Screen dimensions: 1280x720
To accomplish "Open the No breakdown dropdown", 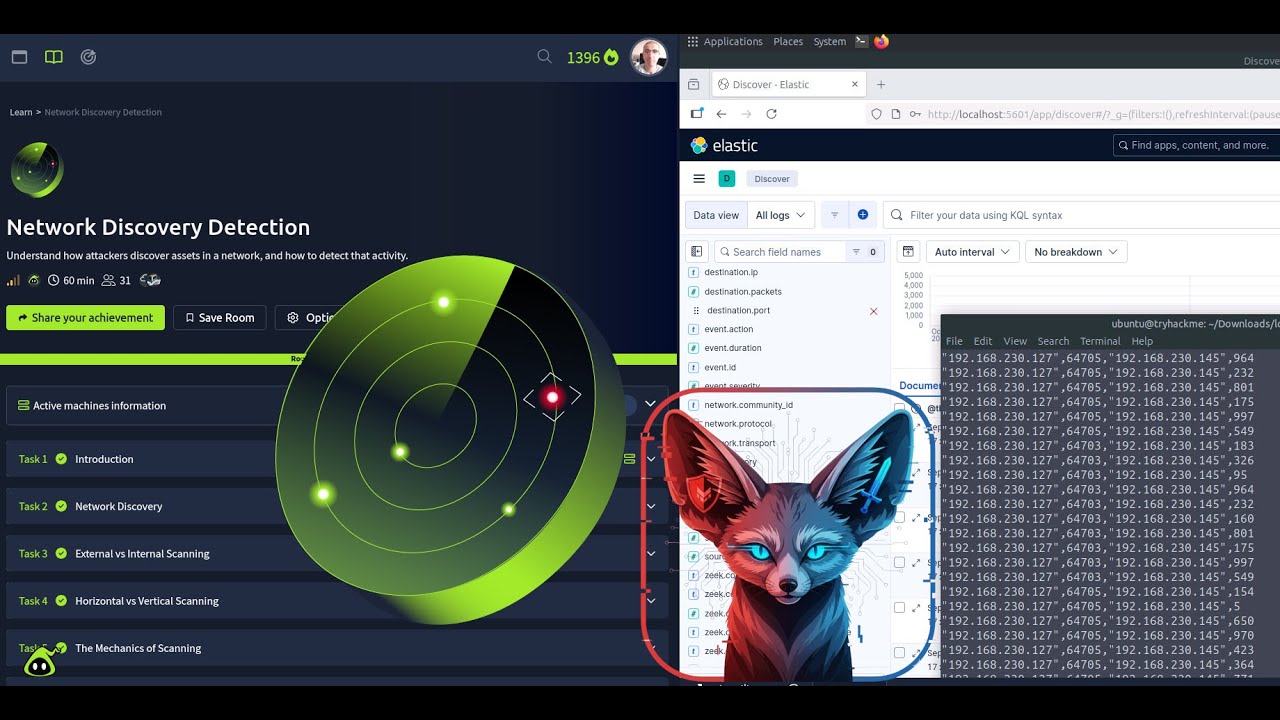I will tap(1076, 252).
